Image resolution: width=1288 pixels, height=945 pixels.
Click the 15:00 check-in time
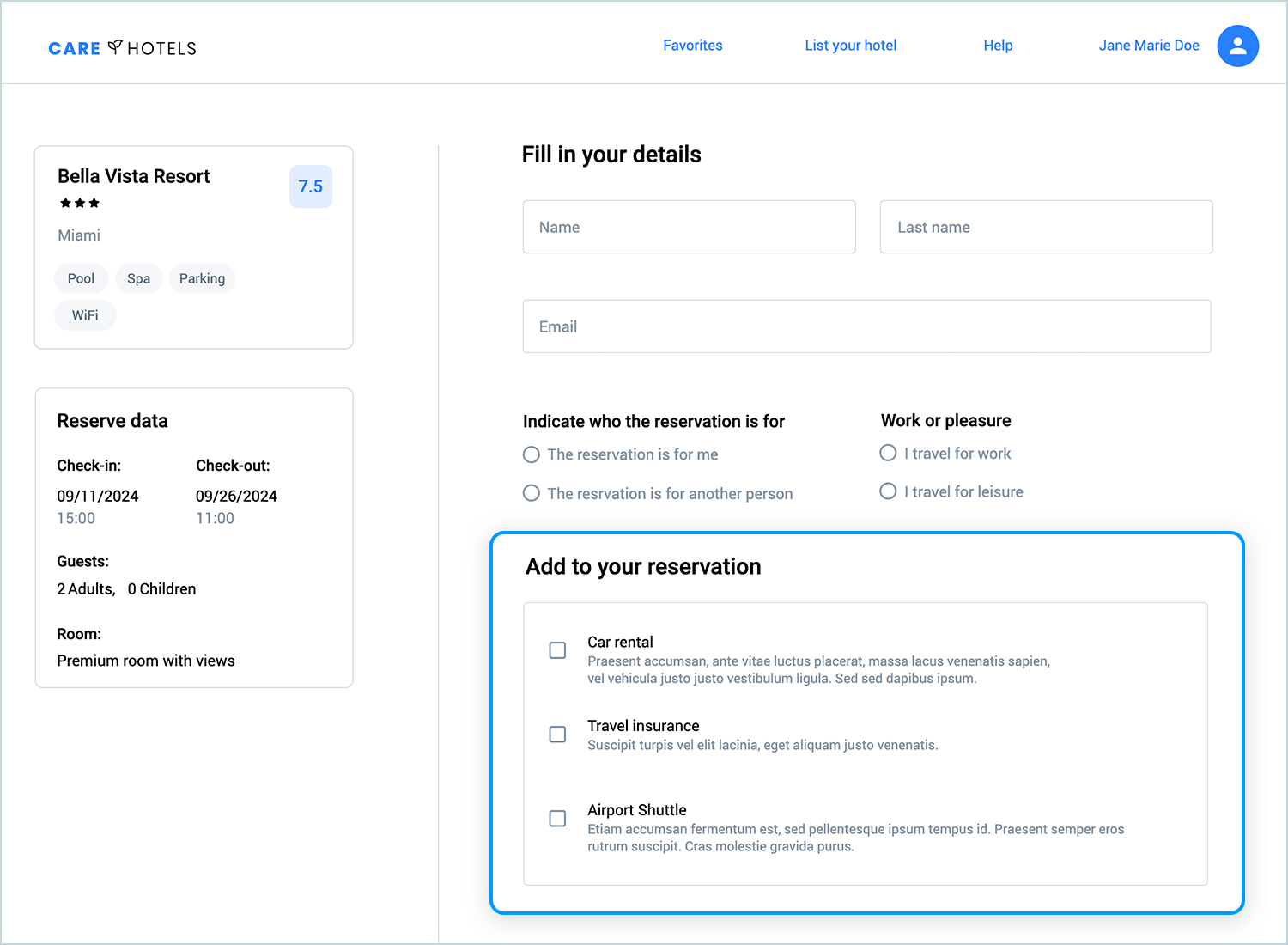pyautogui.click(x=76, y=518)
